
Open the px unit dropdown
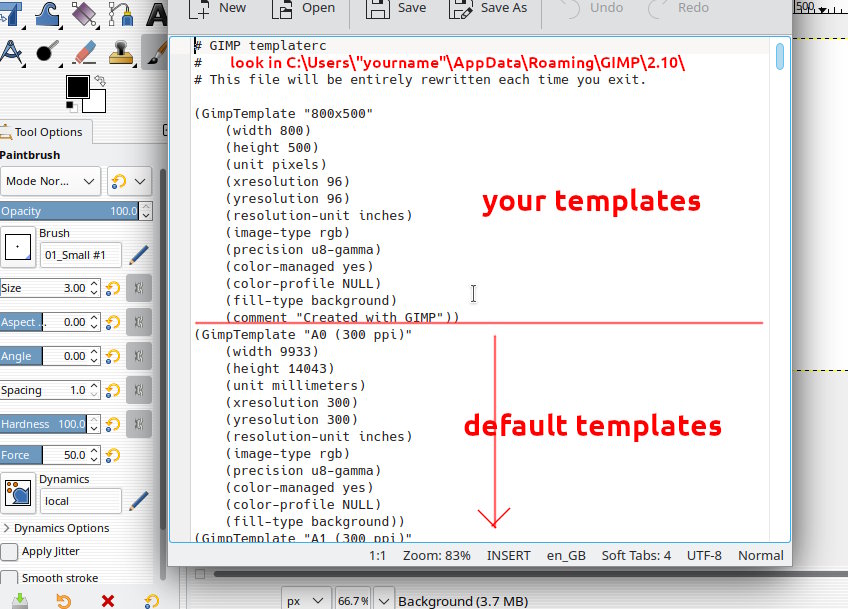[x=306, y=601]
